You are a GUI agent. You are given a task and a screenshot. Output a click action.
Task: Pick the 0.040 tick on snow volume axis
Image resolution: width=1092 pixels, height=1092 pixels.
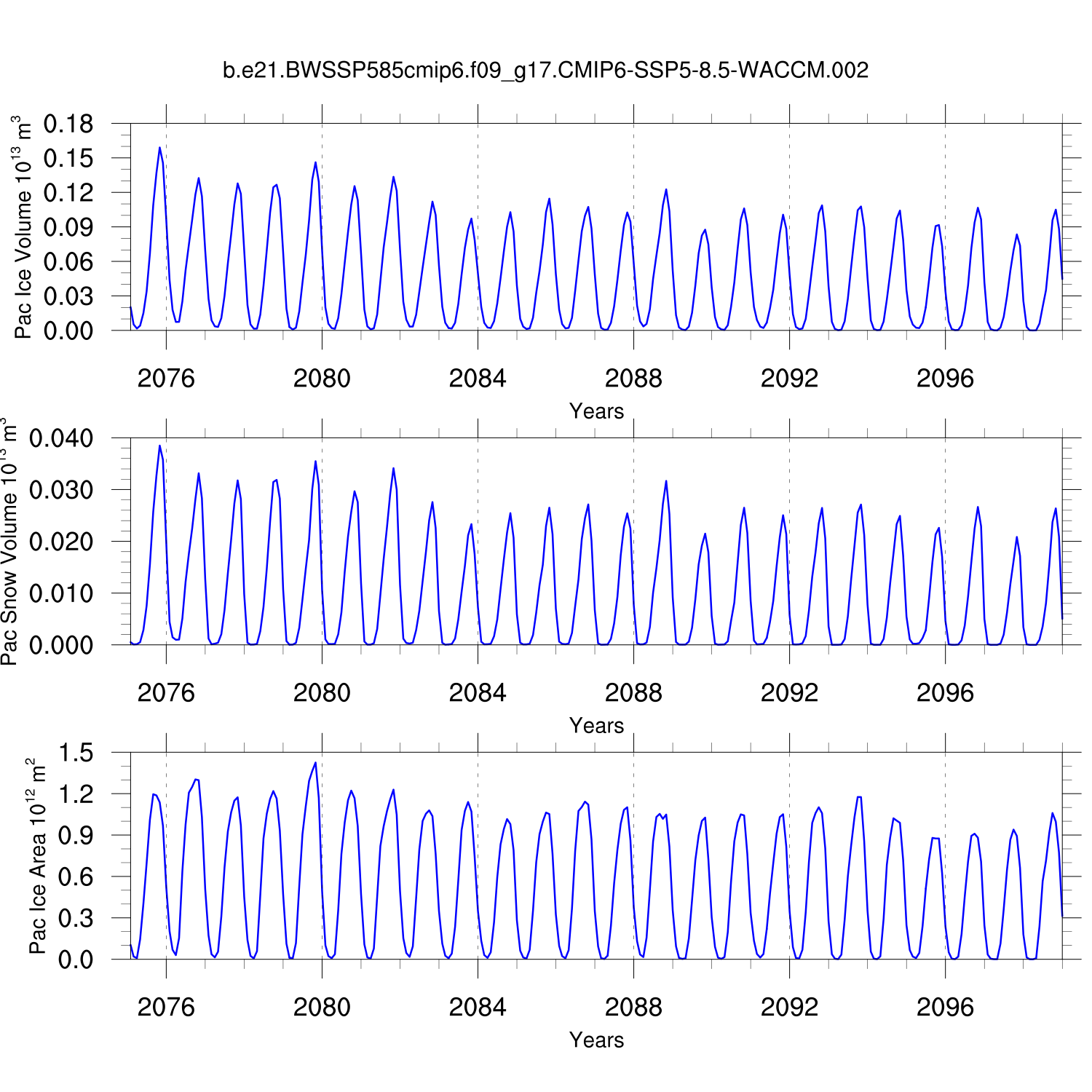coord(61,439)
